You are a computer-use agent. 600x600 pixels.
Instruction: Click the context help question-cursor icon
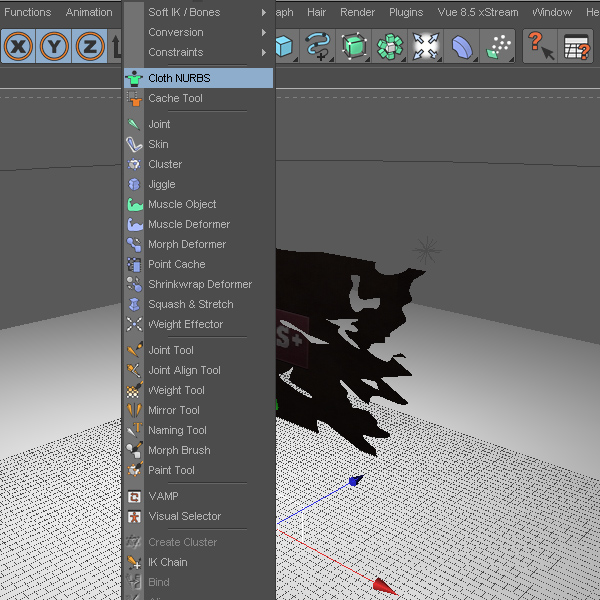pyautogui.click(x=540, y=46)
